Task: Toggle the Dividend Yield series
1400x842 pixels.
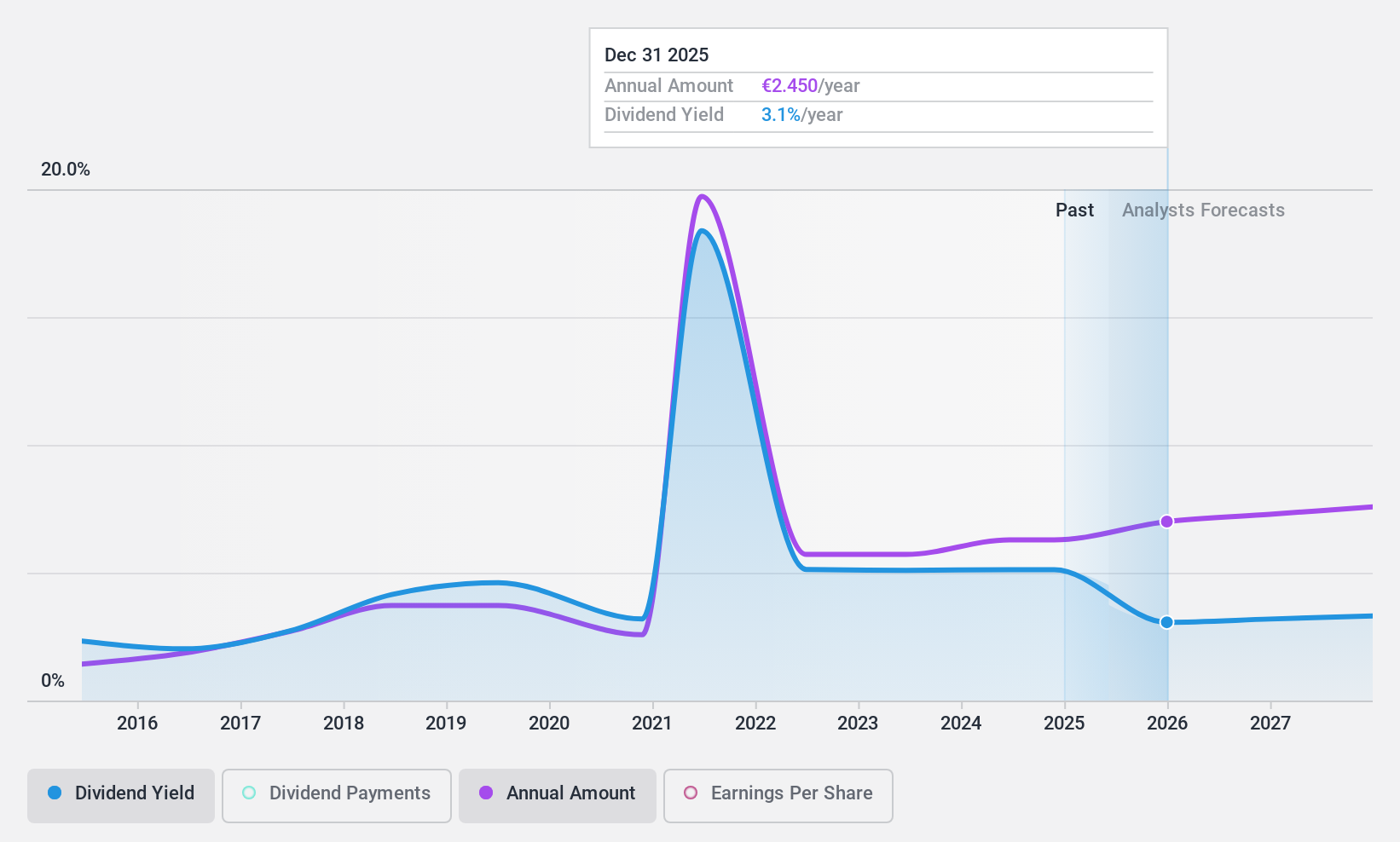Action: click(121, 796)
